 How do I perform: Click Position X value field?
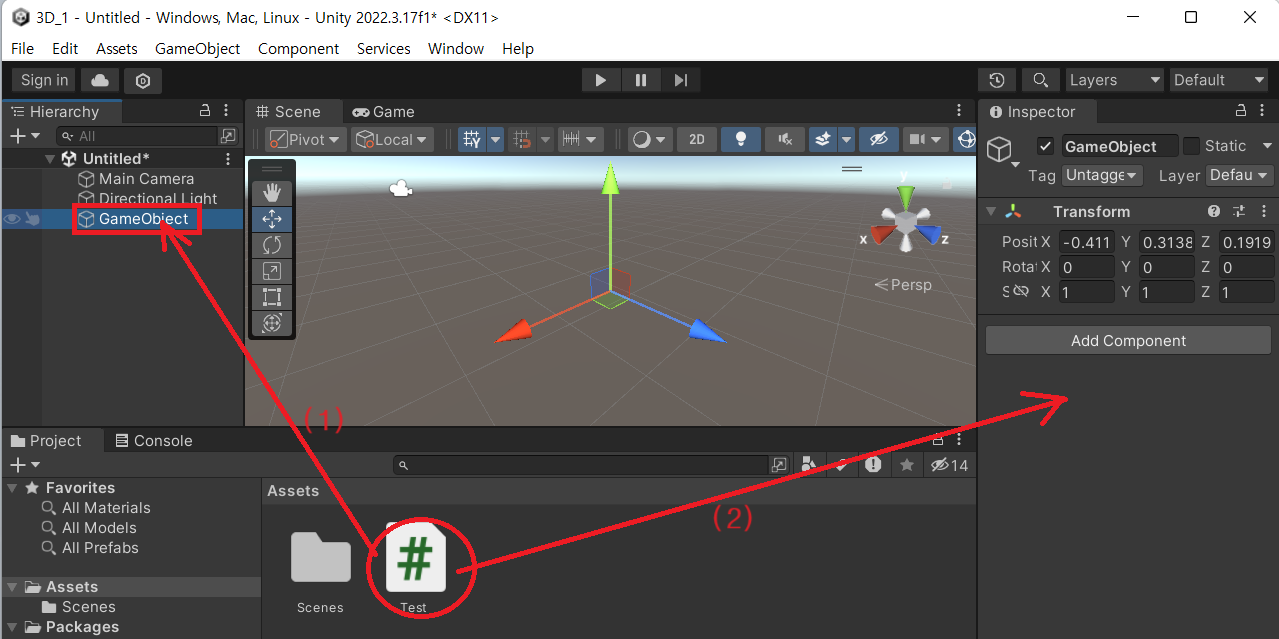click(1085, 242)
